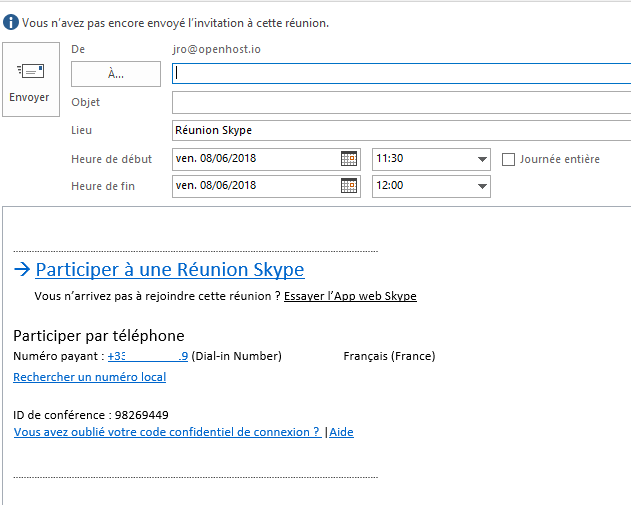Click the Heure de fin label
The image size is (642, 505).
103,186
